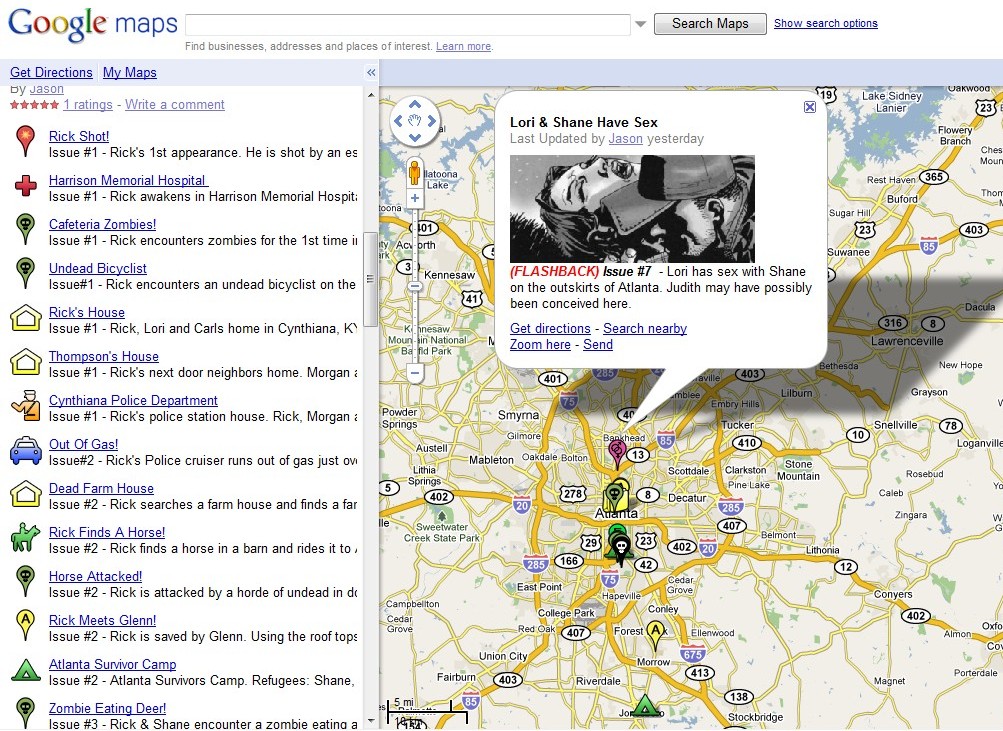Image resolution: width=1003 pixels, height=731 pixels.
Task: Open the Get Directions tab
Action: click(51, 72)
